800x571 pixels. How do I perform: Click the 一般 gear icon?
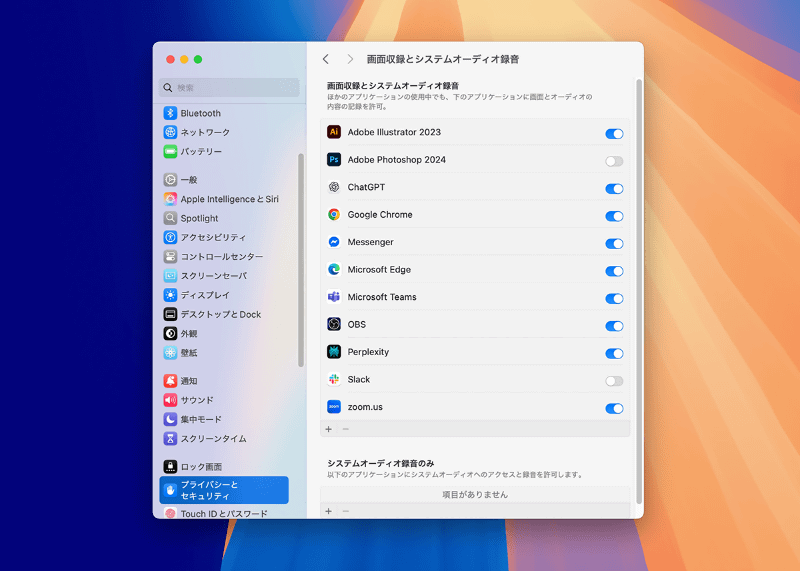tap(170, 180)
